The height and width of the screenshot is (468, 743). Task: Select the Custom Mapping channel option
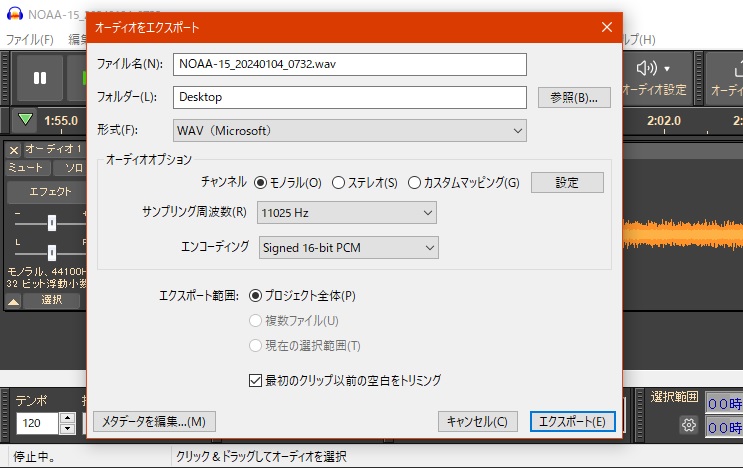(414, 183)
